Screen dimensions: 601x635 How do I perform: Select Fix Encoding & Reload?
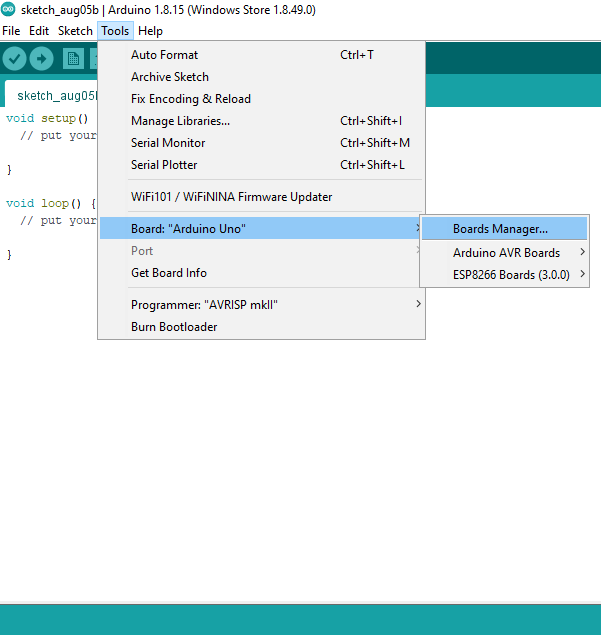point(261,99)
